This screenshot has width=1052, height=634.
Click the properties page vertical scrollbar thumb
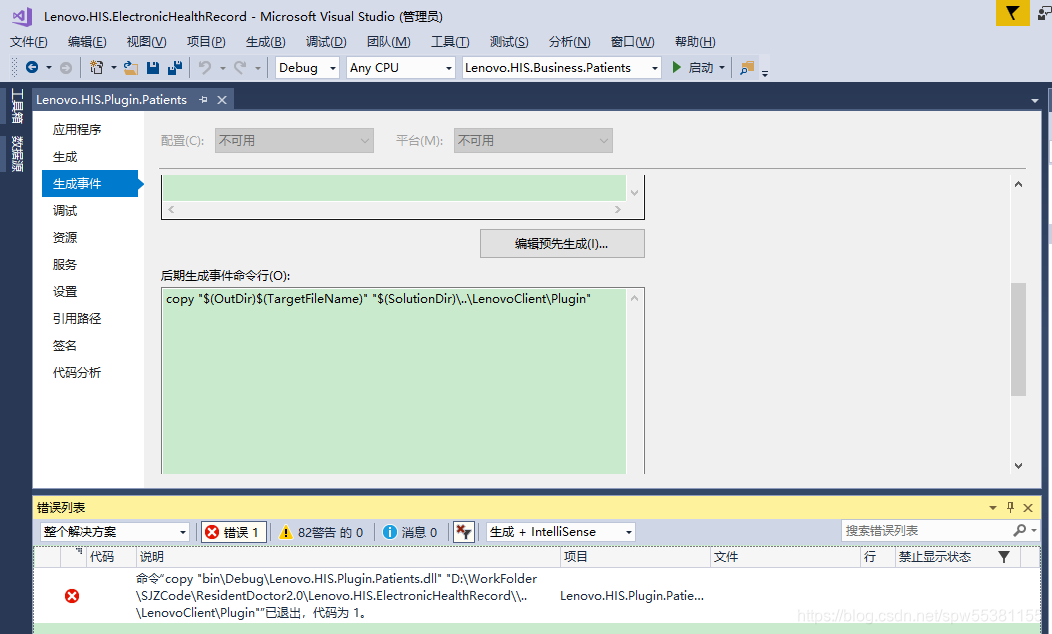[x=1018, y=339]
